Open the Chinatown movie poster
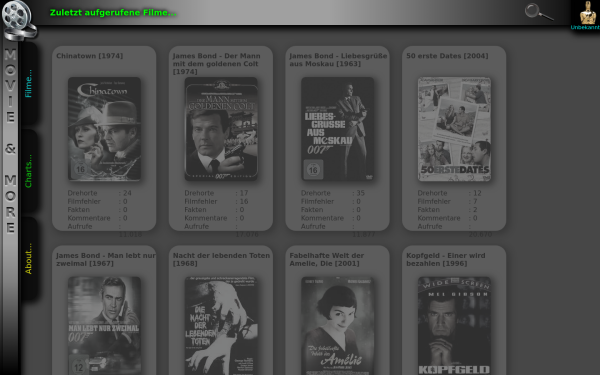The image size is (600, 375). [x=104, y=129]
